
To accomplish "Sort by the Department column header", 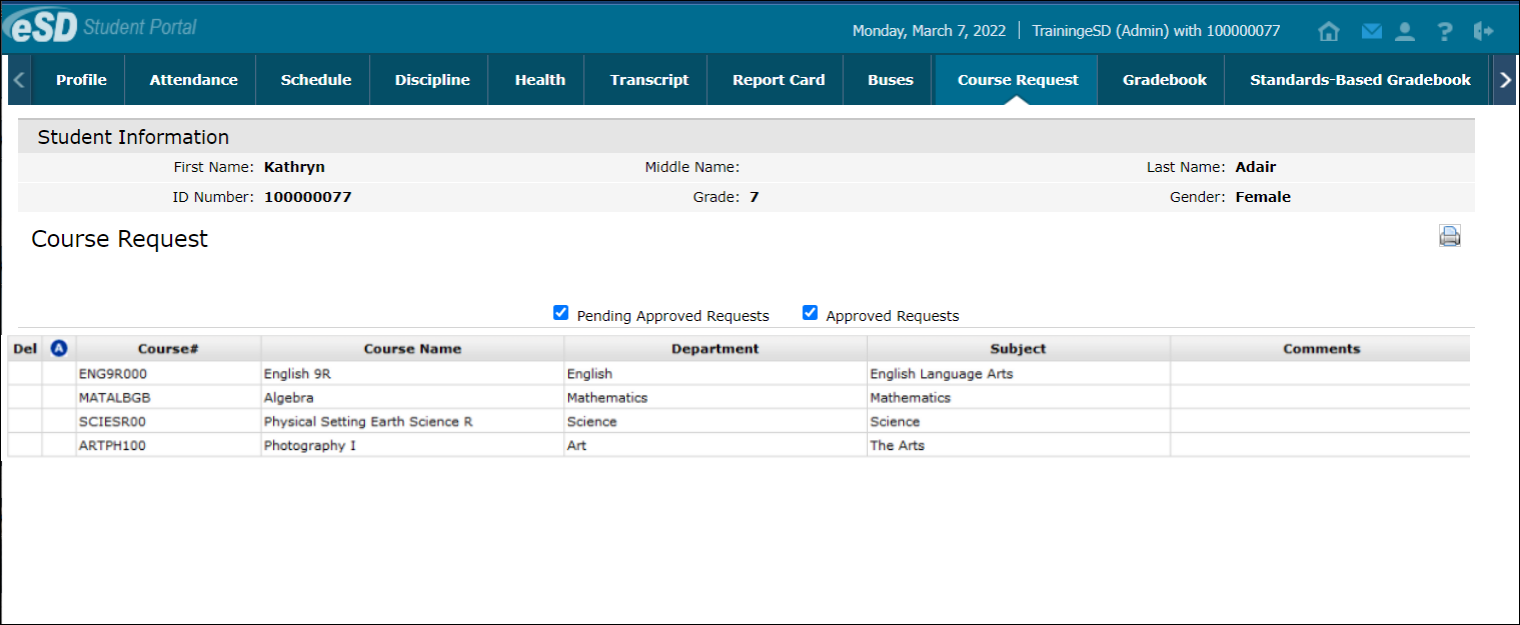I will 715,349.
